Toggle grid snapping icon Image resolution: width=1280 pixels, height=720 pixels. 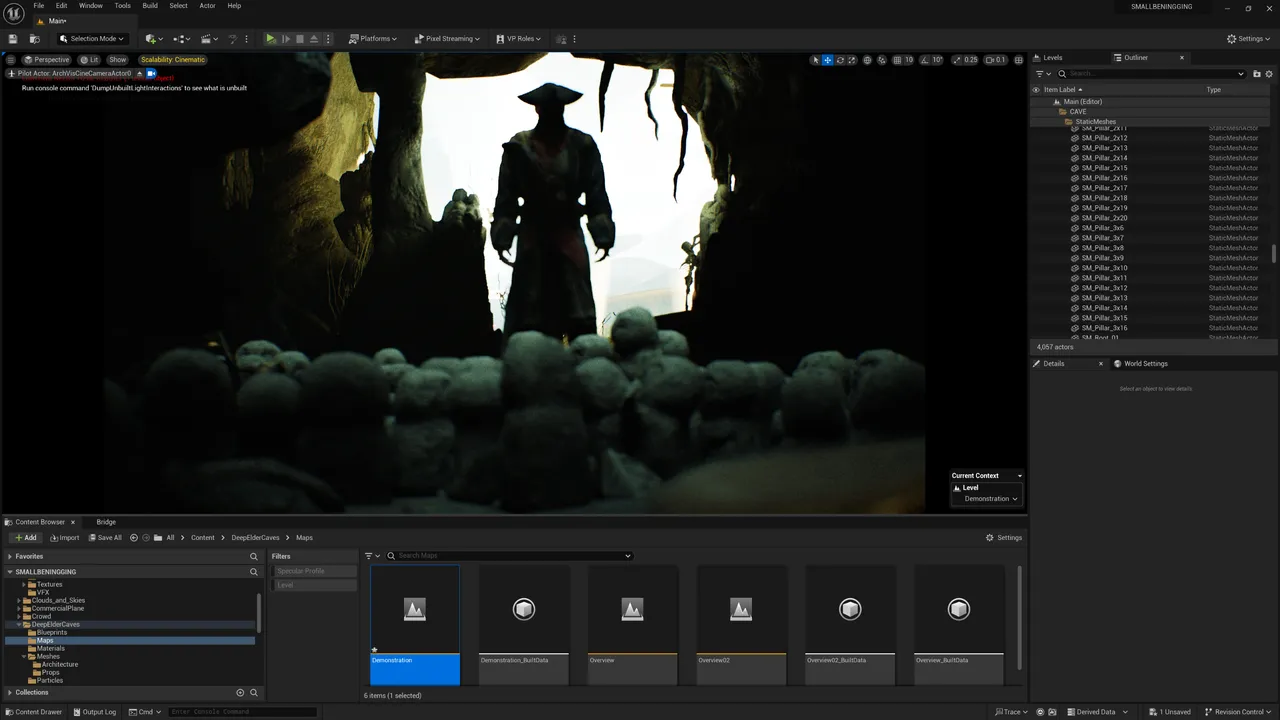click(897, 60)
